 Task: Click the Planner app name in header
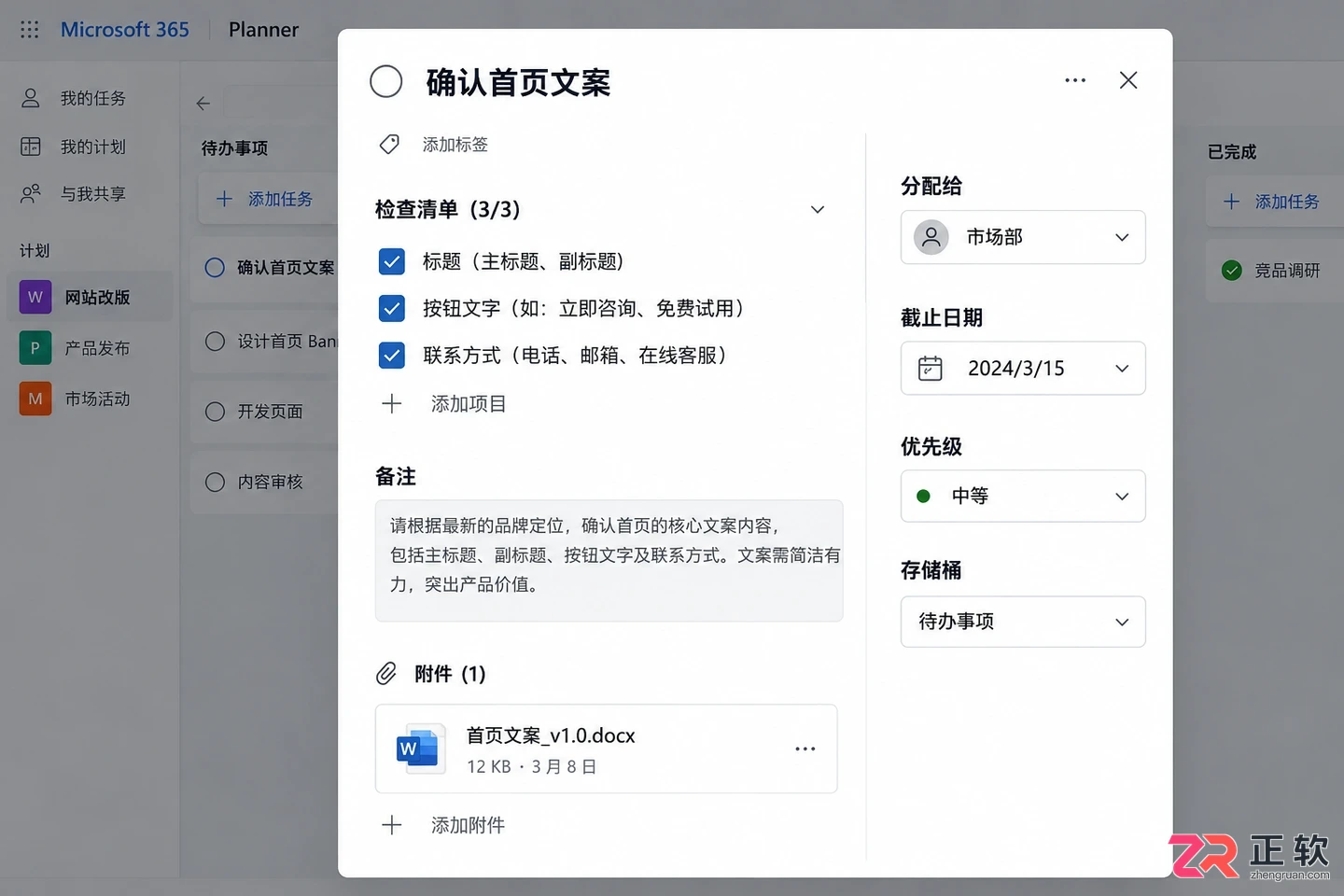point(264,30)
